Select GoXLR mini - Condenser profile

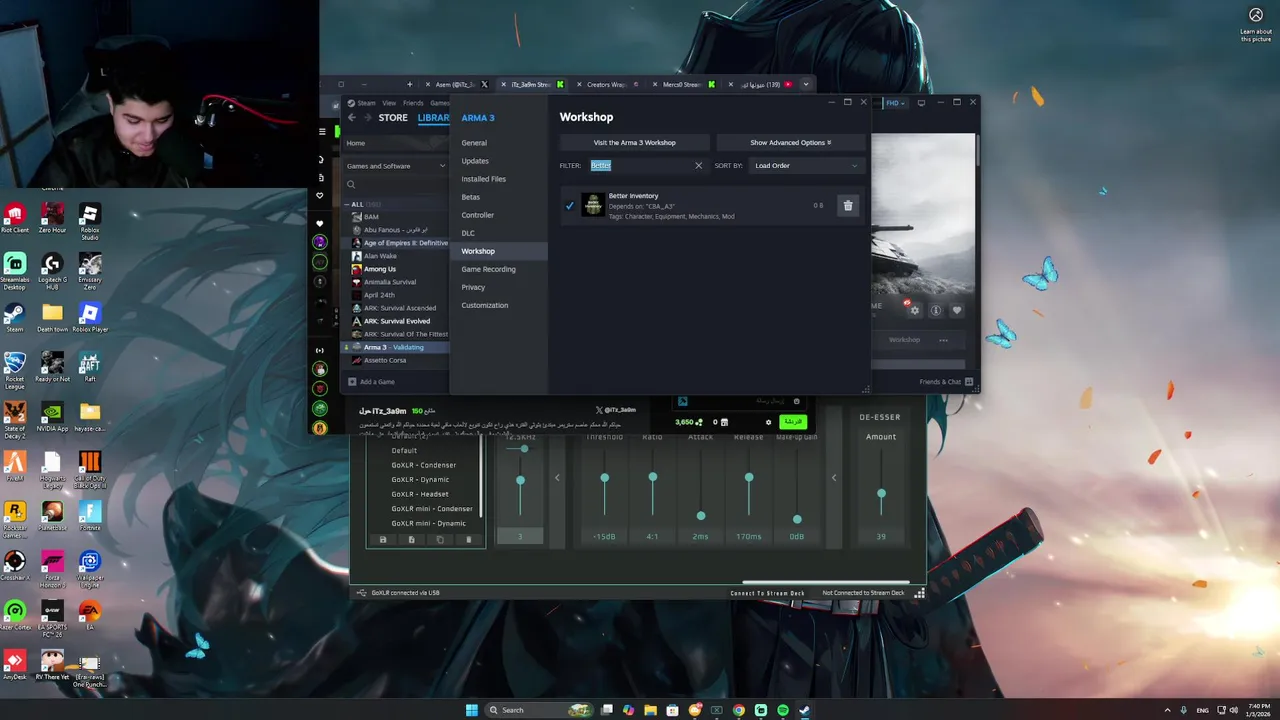tap(432, 509)
